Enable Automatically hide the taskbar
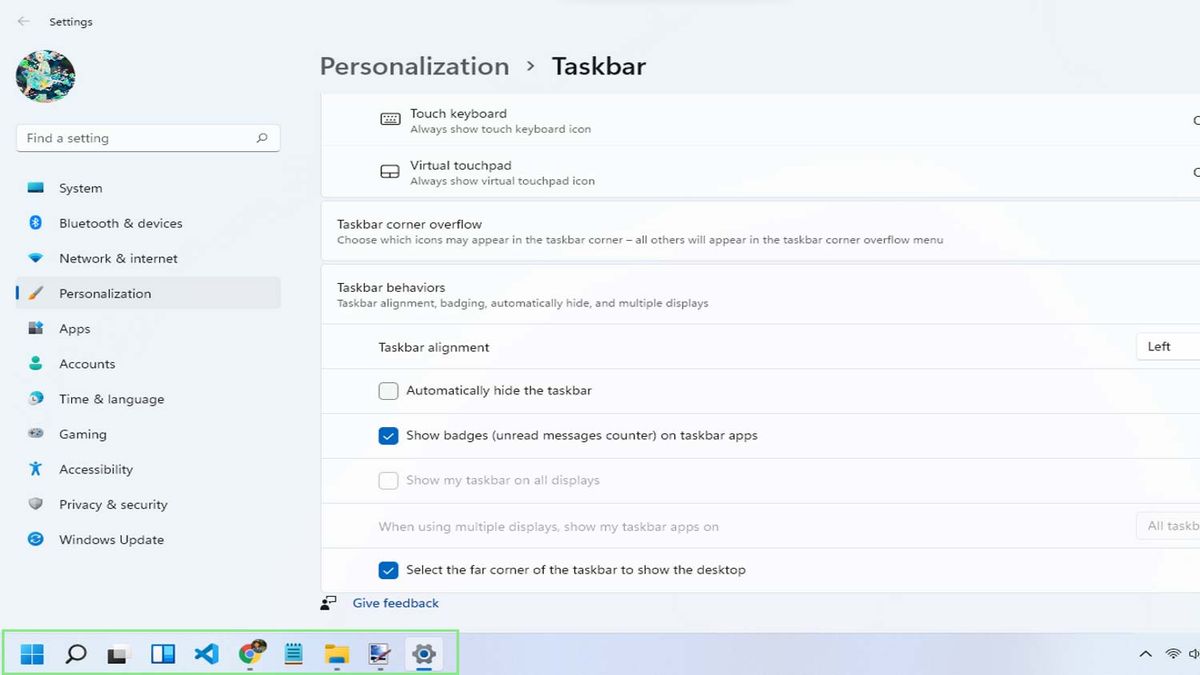 click(388, 390)
